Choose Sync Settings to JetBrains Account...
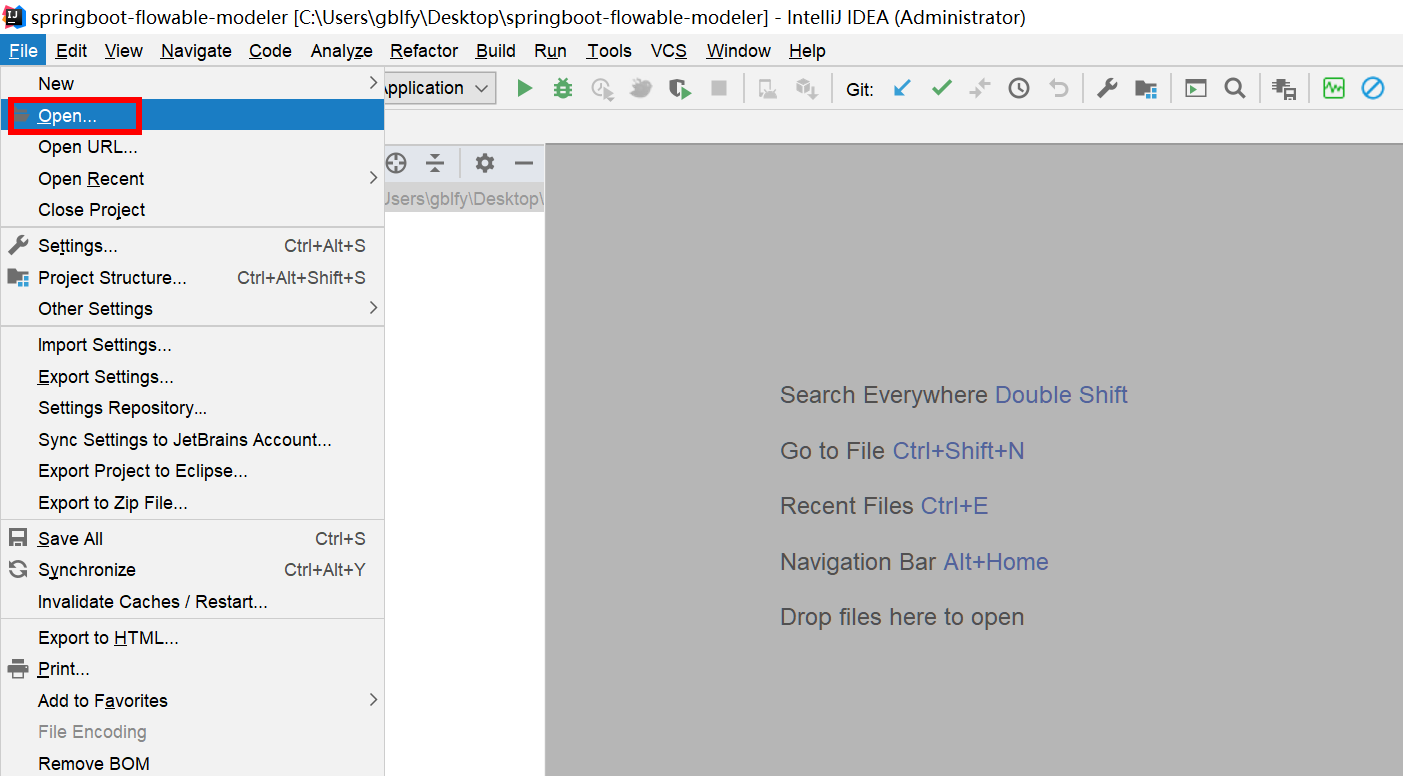Image resolution: width=1403 pixels, height=776 pixels. (x=192, y=440)
